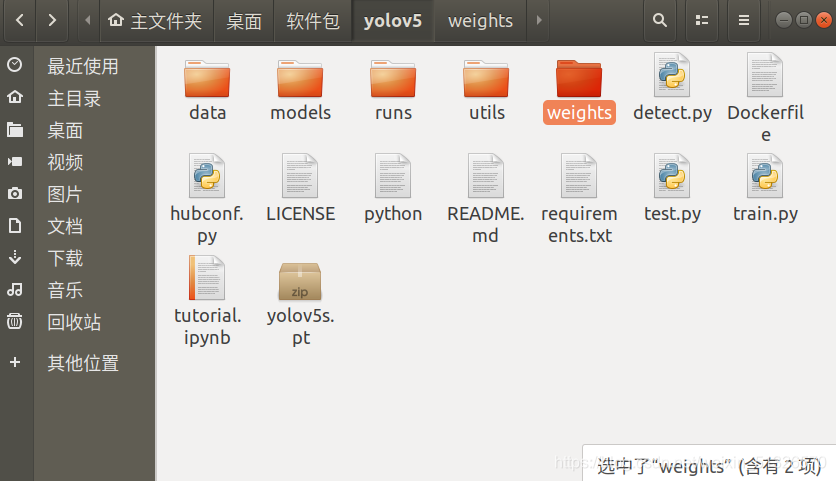This screenshot has height=481, width=836.
Task: Click the "yolov5s.pt" file name text
Action: point(300,326)
